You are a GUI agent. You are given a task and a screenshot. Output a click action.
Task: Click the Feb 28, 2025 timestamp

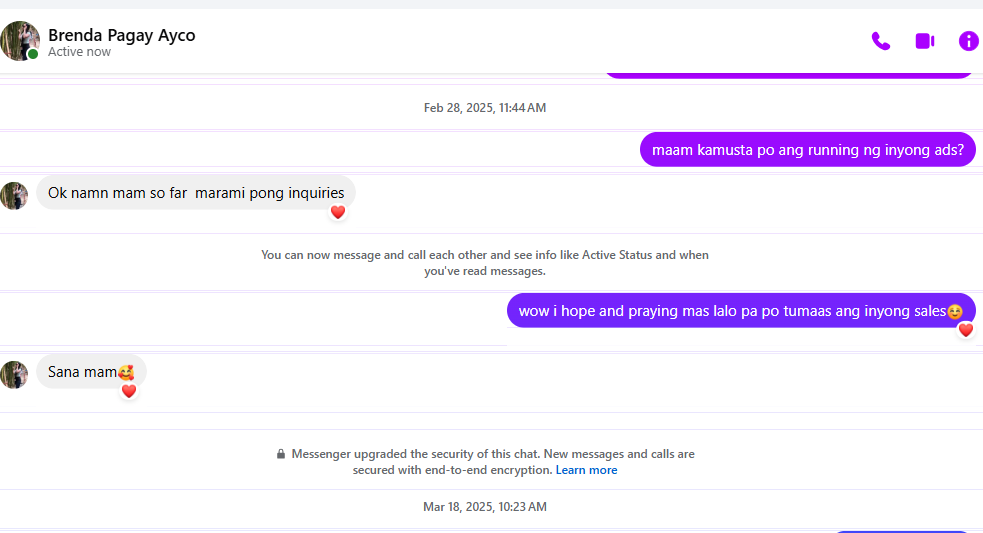(x=484, y=107)
